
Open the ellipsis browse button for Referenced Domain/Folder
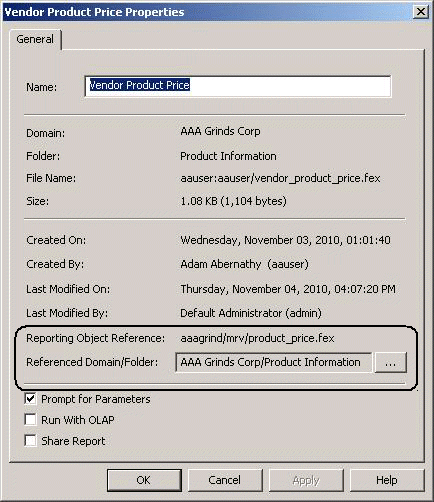pyautogui.click(x=391, y=362)
